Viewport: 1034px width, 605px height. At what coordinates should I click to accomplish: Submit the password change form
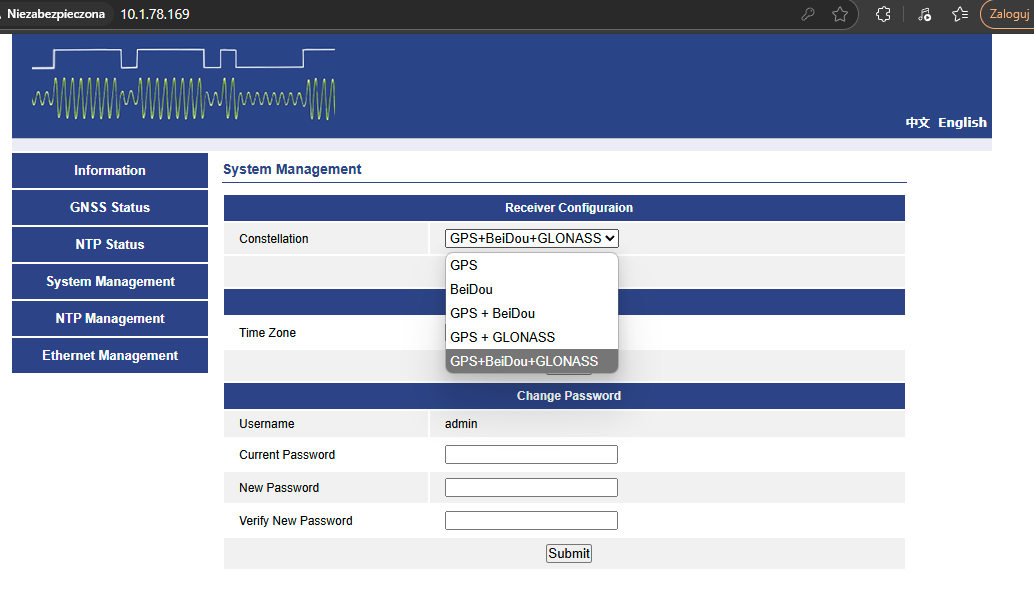(568, 553)
